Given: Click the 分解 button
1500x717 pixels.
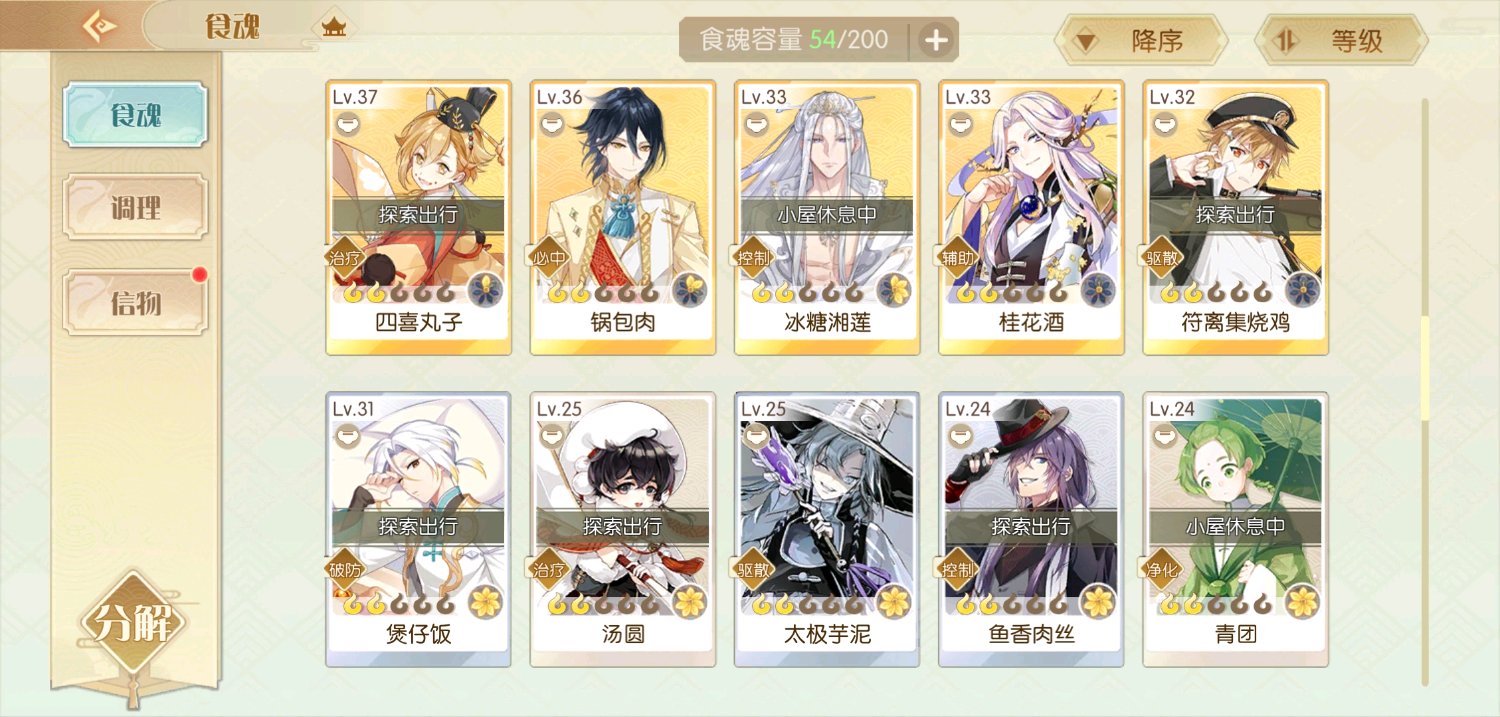Looking at the screenshot, I should [133, 623].
